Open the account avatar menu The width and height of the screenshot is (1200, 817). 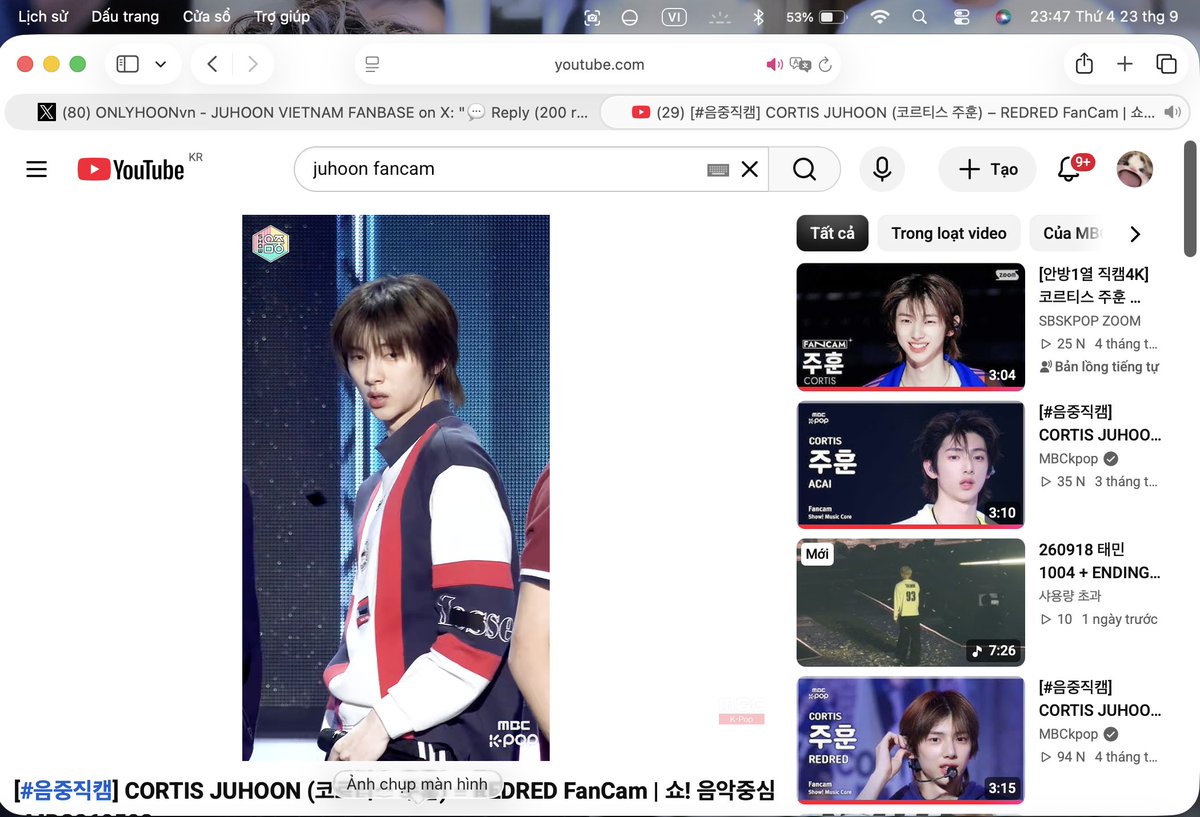click(x=1134, y=169)
